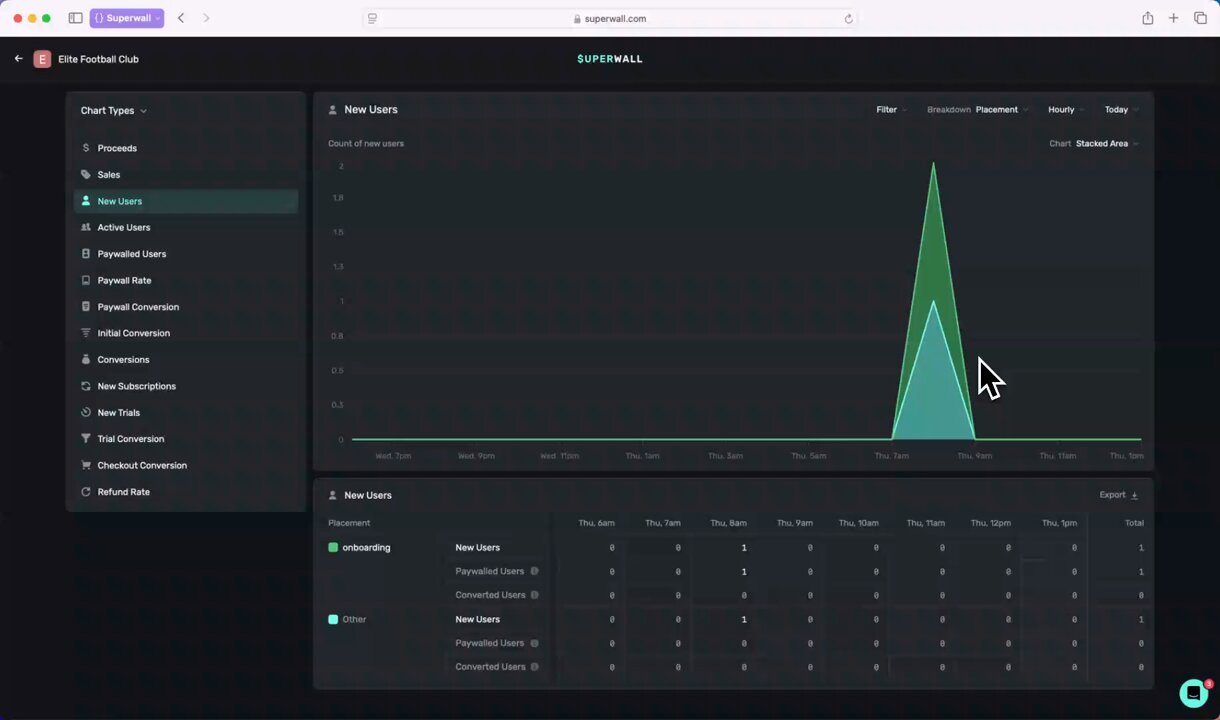Click the icon beside New Subscriptions
The width and height of the screenshot is (1220, 720).
click(86, 386)
